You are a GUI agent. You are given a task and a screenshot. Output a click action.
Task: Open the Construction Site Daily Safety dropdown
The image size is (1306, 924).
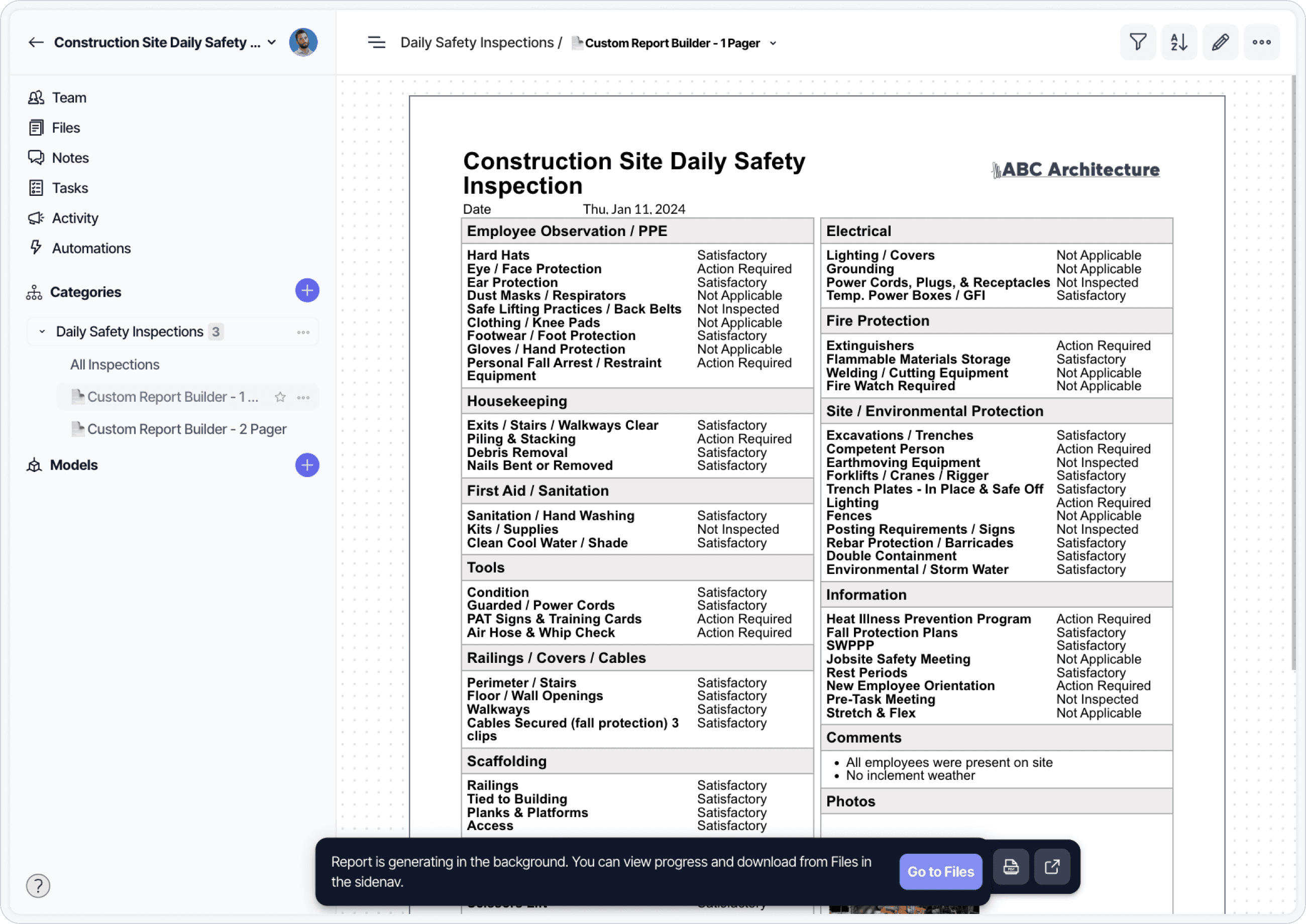tap(272, 43)
